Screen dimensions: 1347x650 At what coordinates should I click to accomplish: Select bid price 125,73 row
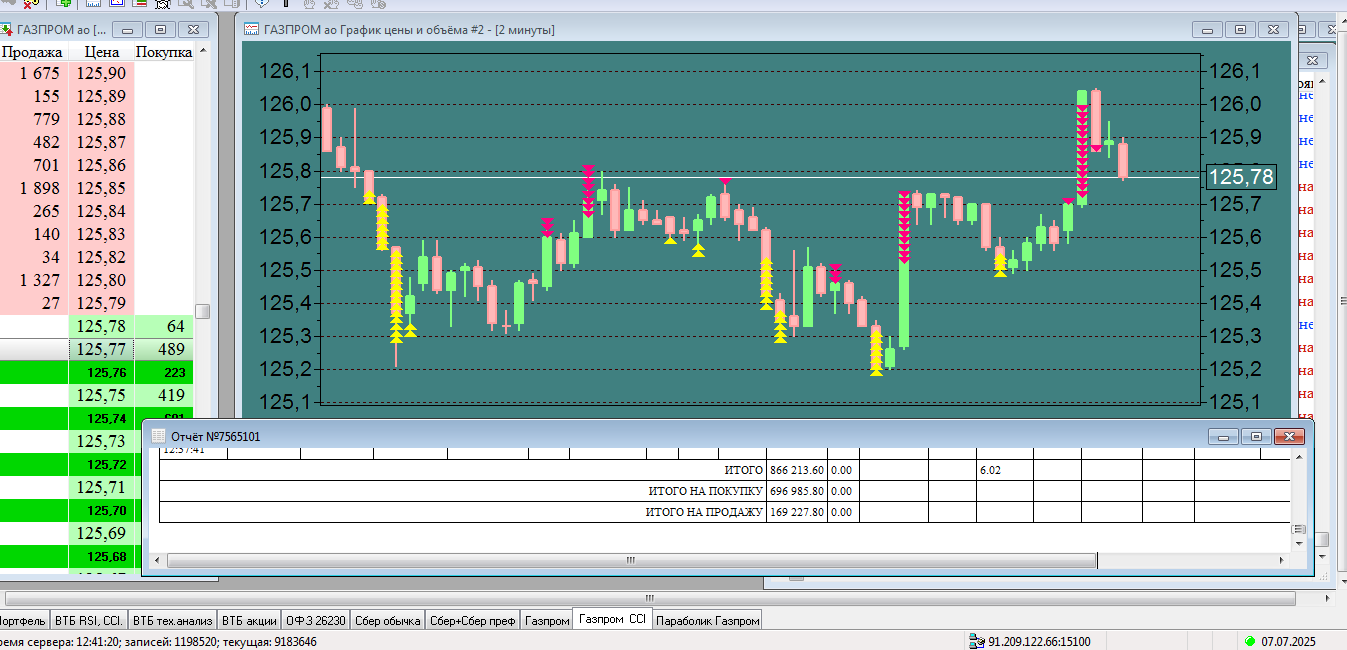[101, 441]
